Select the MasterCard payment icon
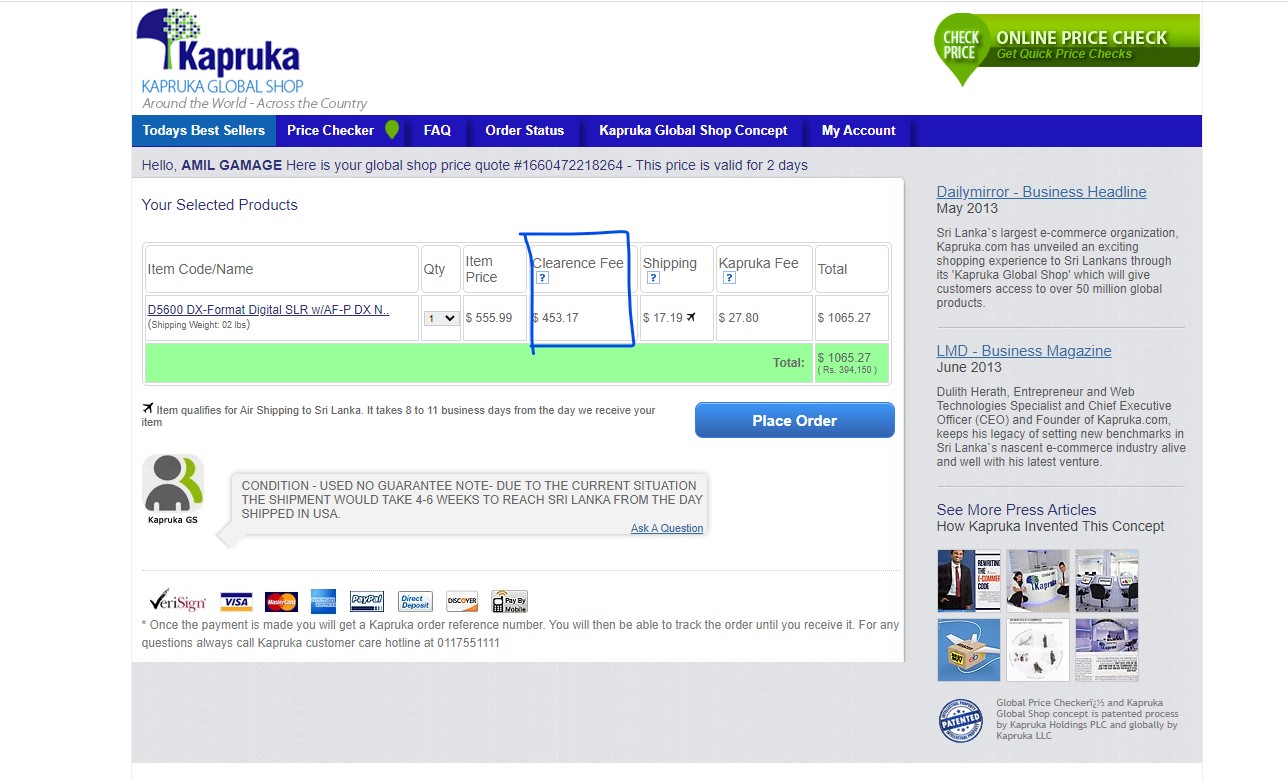Viewport: 1288px width, 781px height. [x=281, y=601]
